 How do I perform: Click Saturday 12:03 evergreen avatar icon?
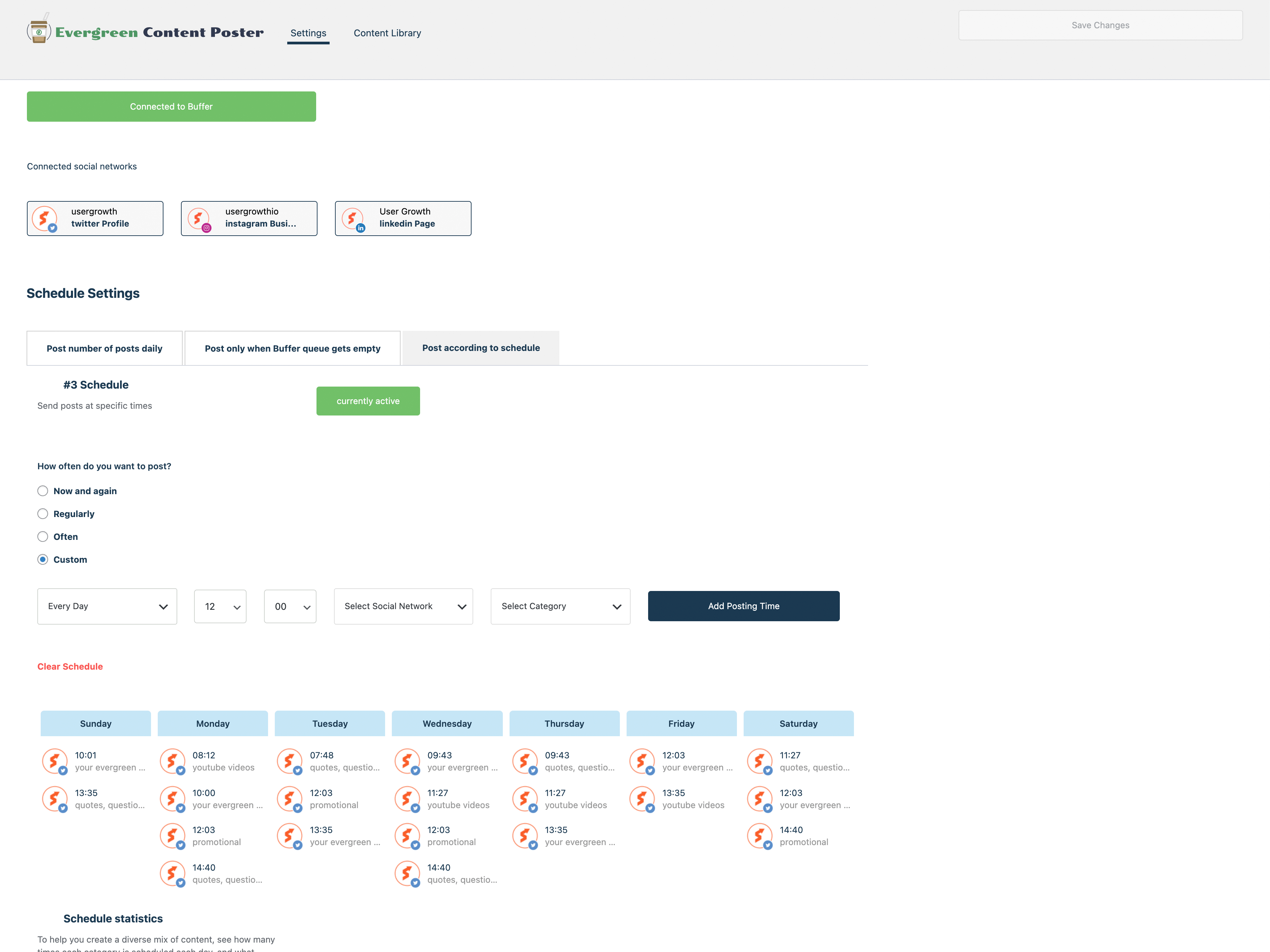point(759,799)
